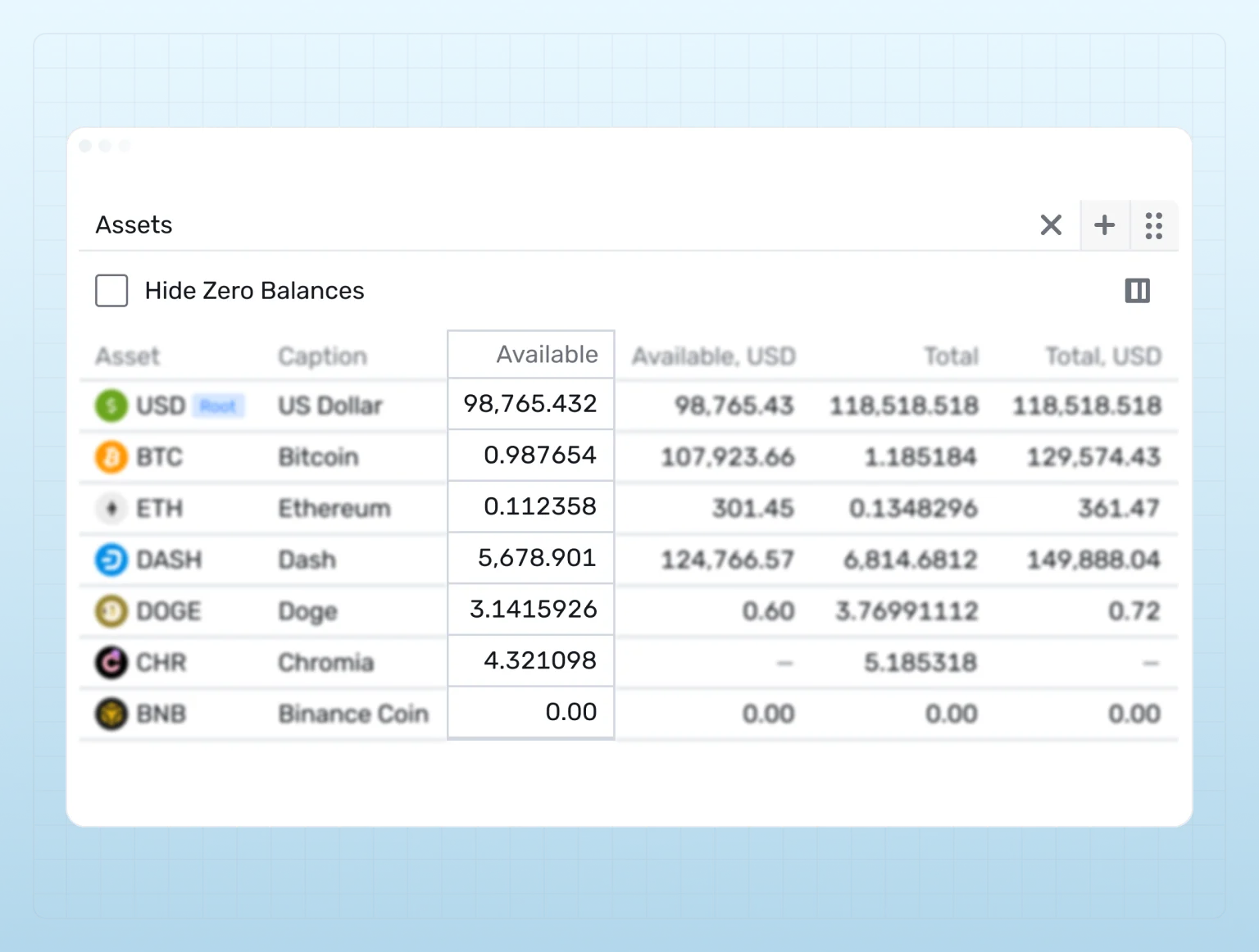Select available value 5,678.901
Screen dimensions: 1259x952
[537, 558]
